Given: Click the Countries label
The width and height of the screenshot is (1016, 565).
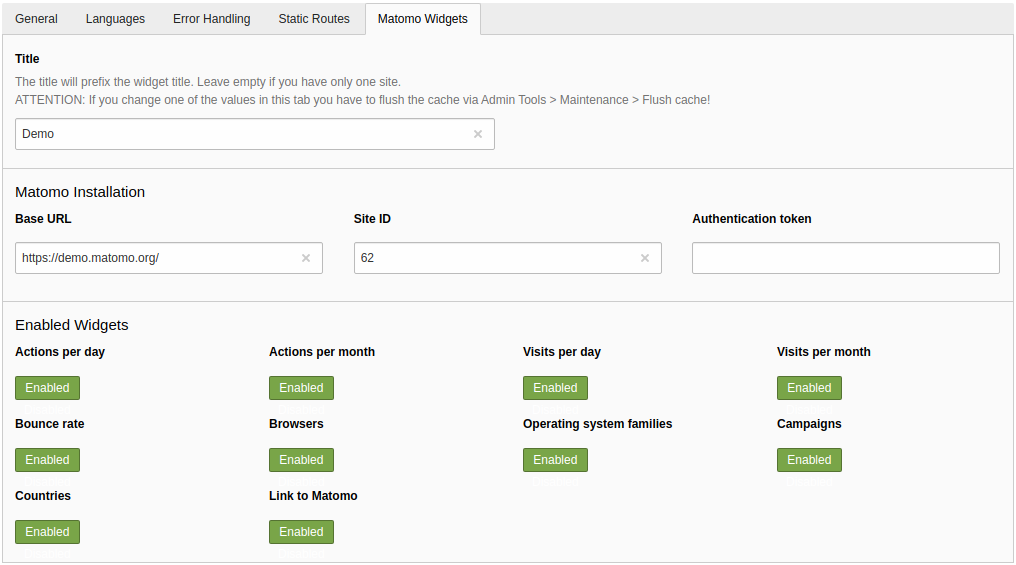Looking at the screenshot, I should [x=43, y=496].
